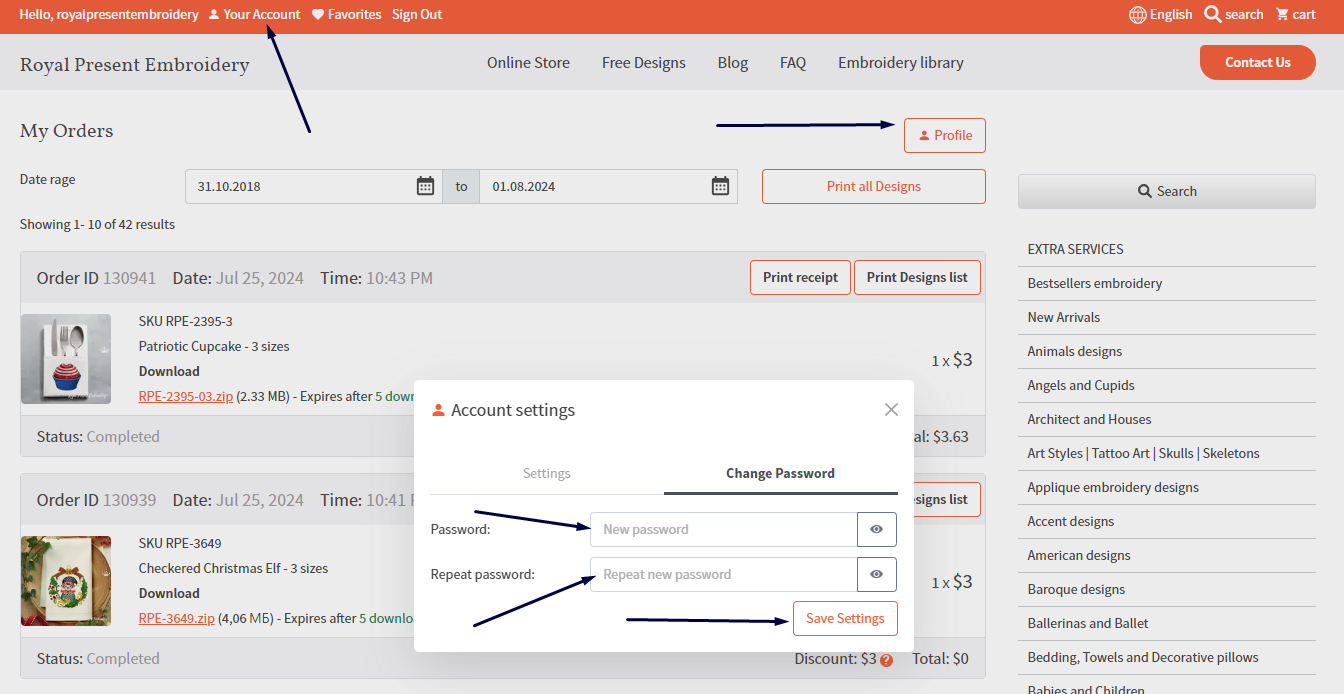1344x694 pixels.
Task: Open the Patriotic Cupcake product thumbnail
Action: point(66,359)
